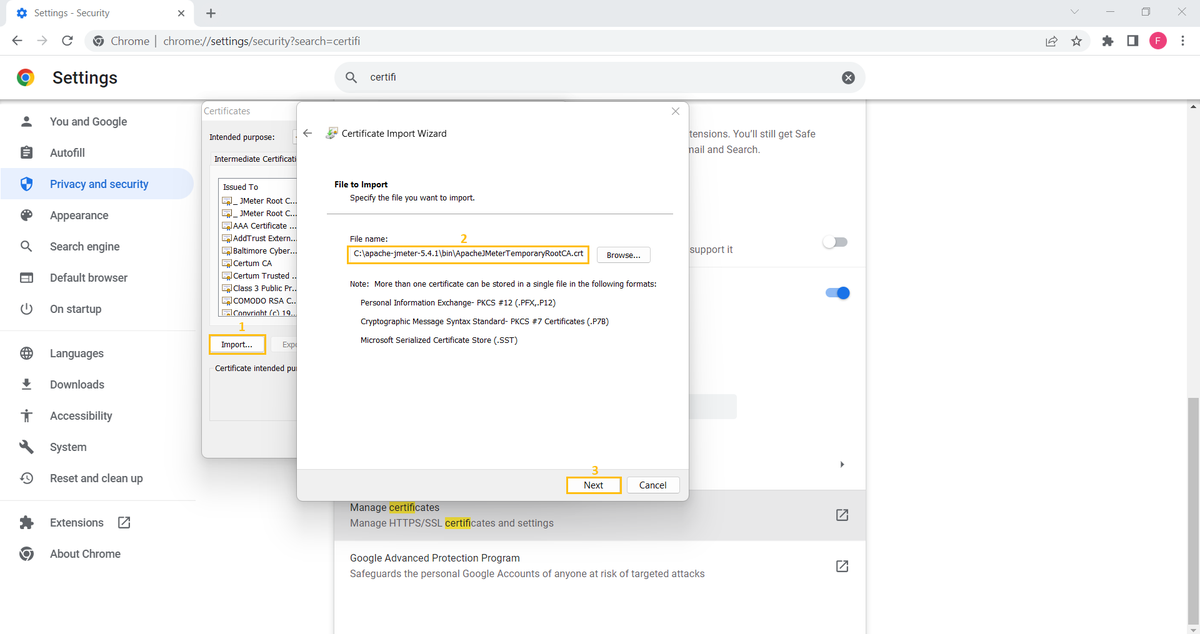Select Privacy and security section
Viewport: 1200px width, 634px height.
tap(97, 184)
